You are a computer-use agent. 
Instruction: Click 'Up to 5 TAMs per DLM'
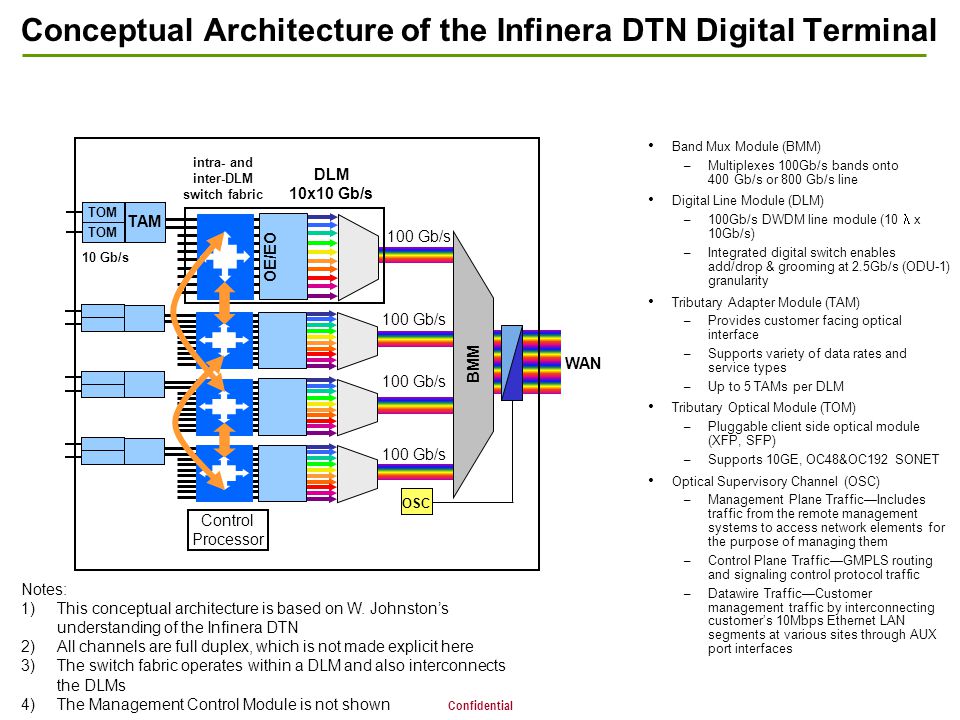(776, 386)
